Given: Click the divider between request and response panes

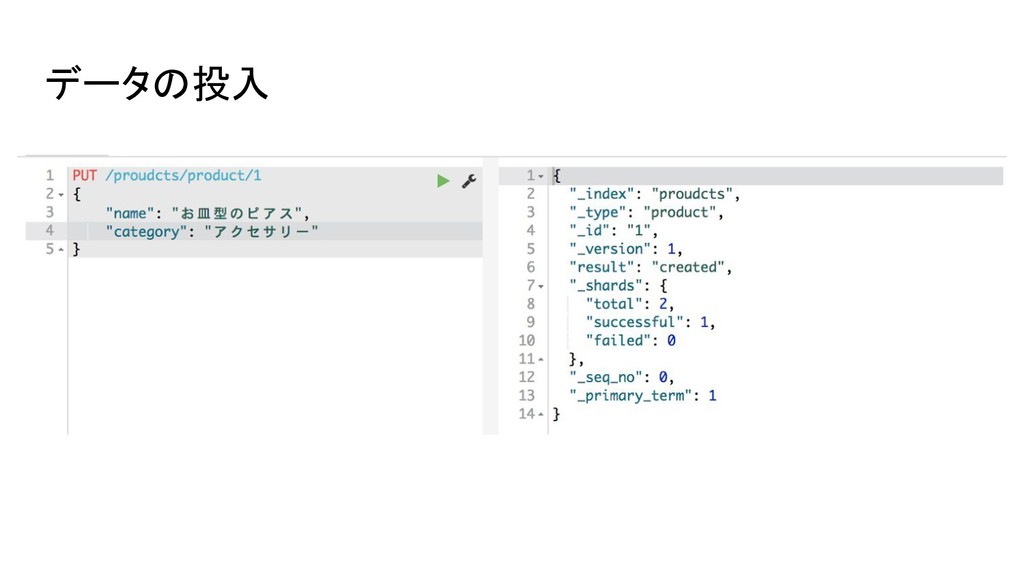Looking at the screenshot, I should [x=490, y=296].
